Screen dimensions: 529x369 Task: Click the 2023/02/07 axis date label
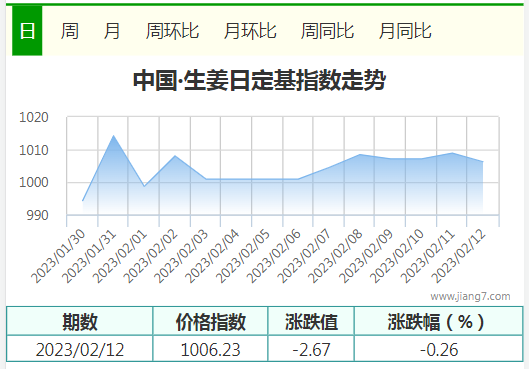coord(304,256)
